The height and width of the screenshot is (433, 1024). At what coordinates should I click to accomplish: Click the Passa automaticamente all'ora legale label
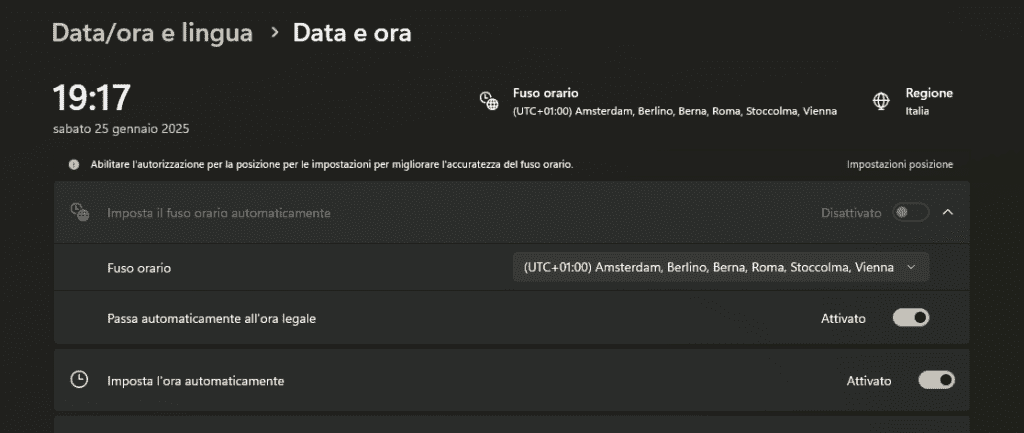(x=218, y=318)
